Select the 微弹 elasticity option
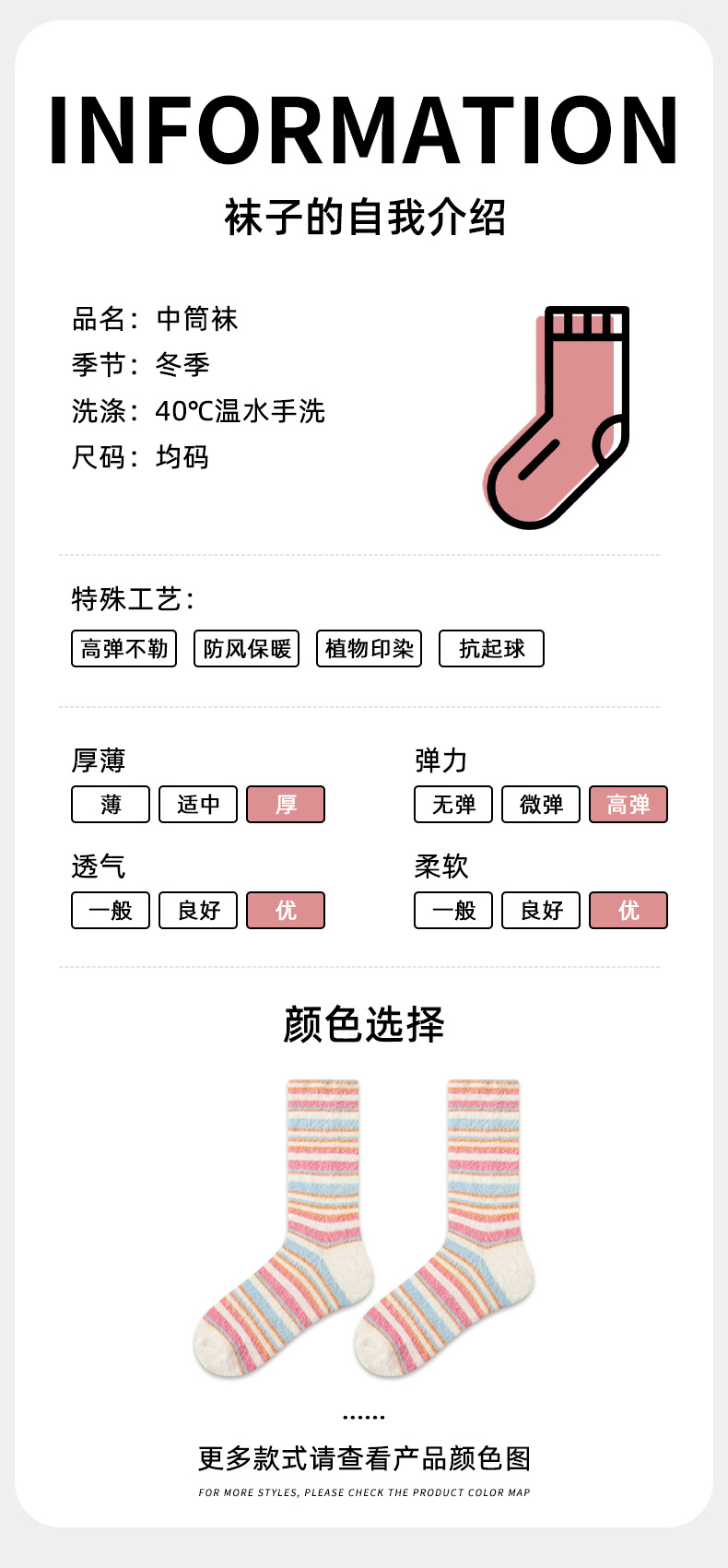This screenshot has height=1568, width=728. coord(541,804)
